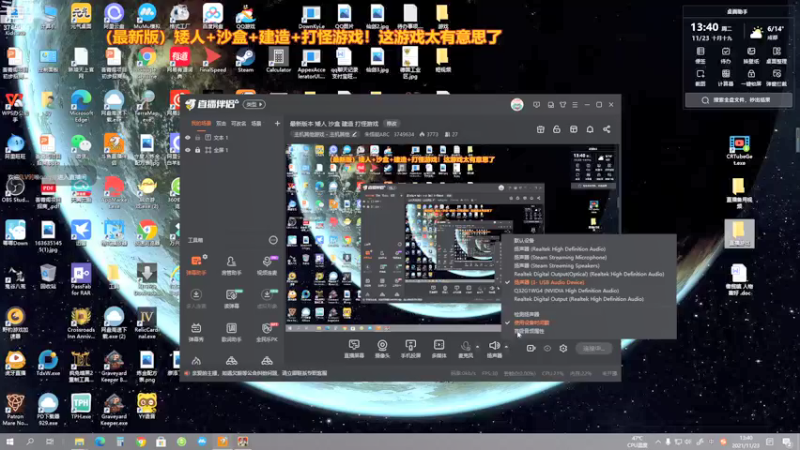800x450 pixels.
Task: Open the 弹幕助手 tool in the toolbox
Action: point(196,265)
